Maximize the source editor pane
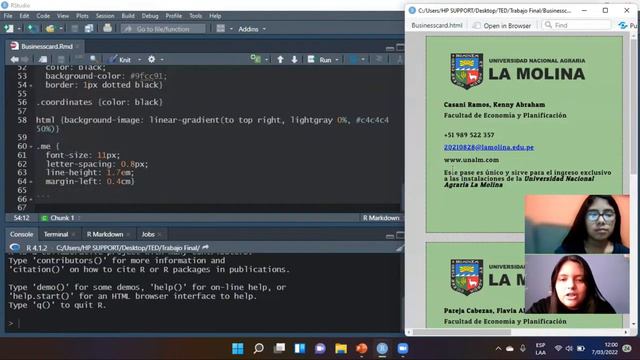The height and width of the screenshot is (360, 640). pos(400,48)
